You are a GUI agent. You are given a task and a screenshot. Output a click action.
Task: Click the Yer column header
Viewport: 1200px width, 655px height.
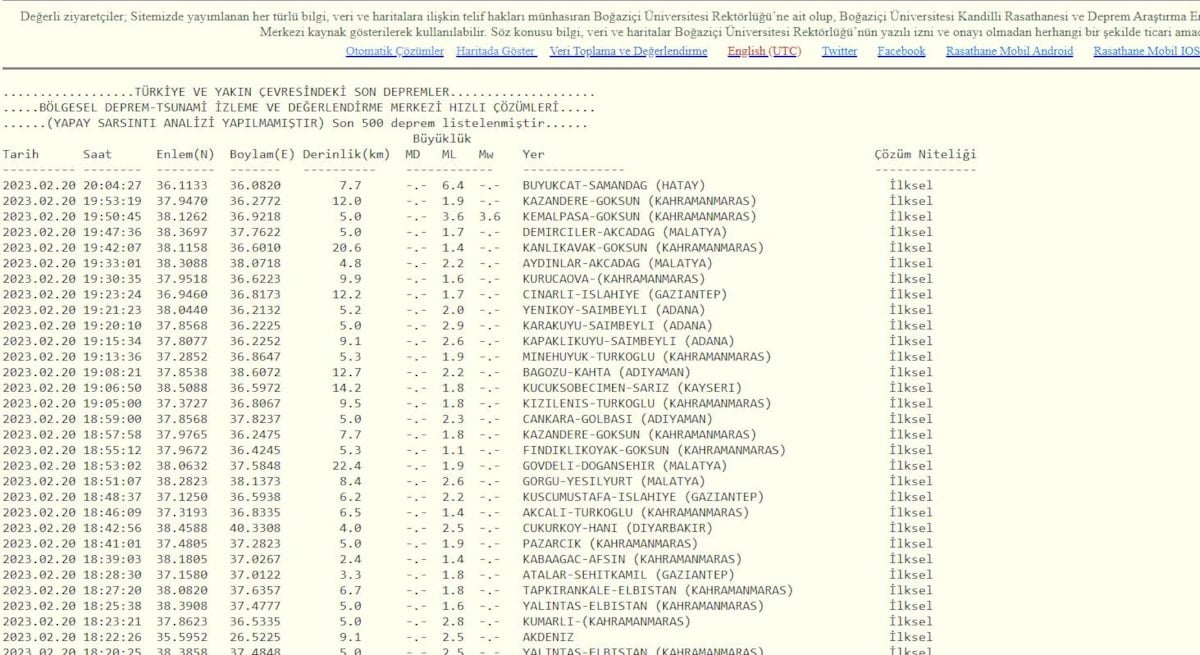click(533, 154)
